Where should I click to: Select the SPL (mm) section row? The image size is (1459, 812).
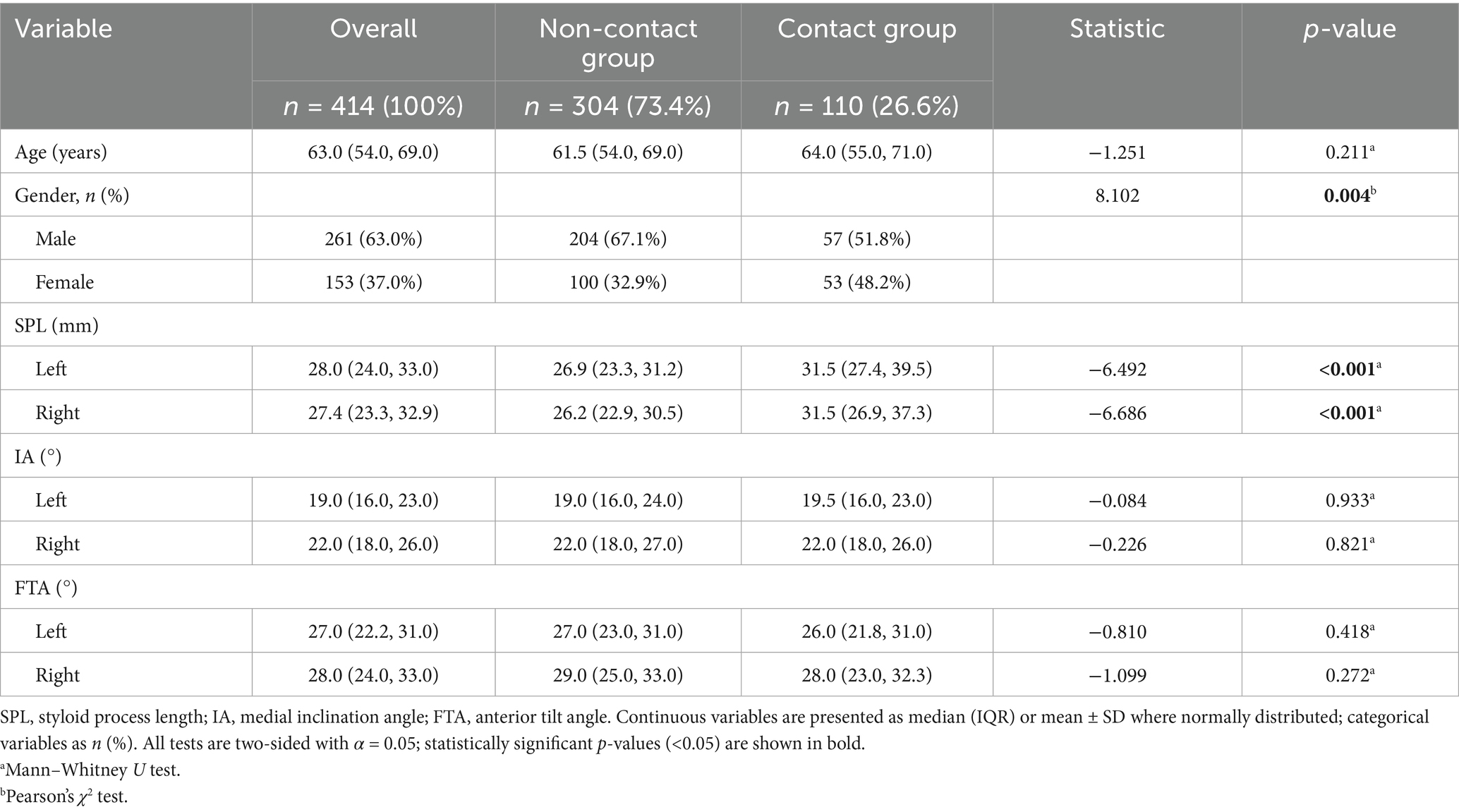point(56,326)
